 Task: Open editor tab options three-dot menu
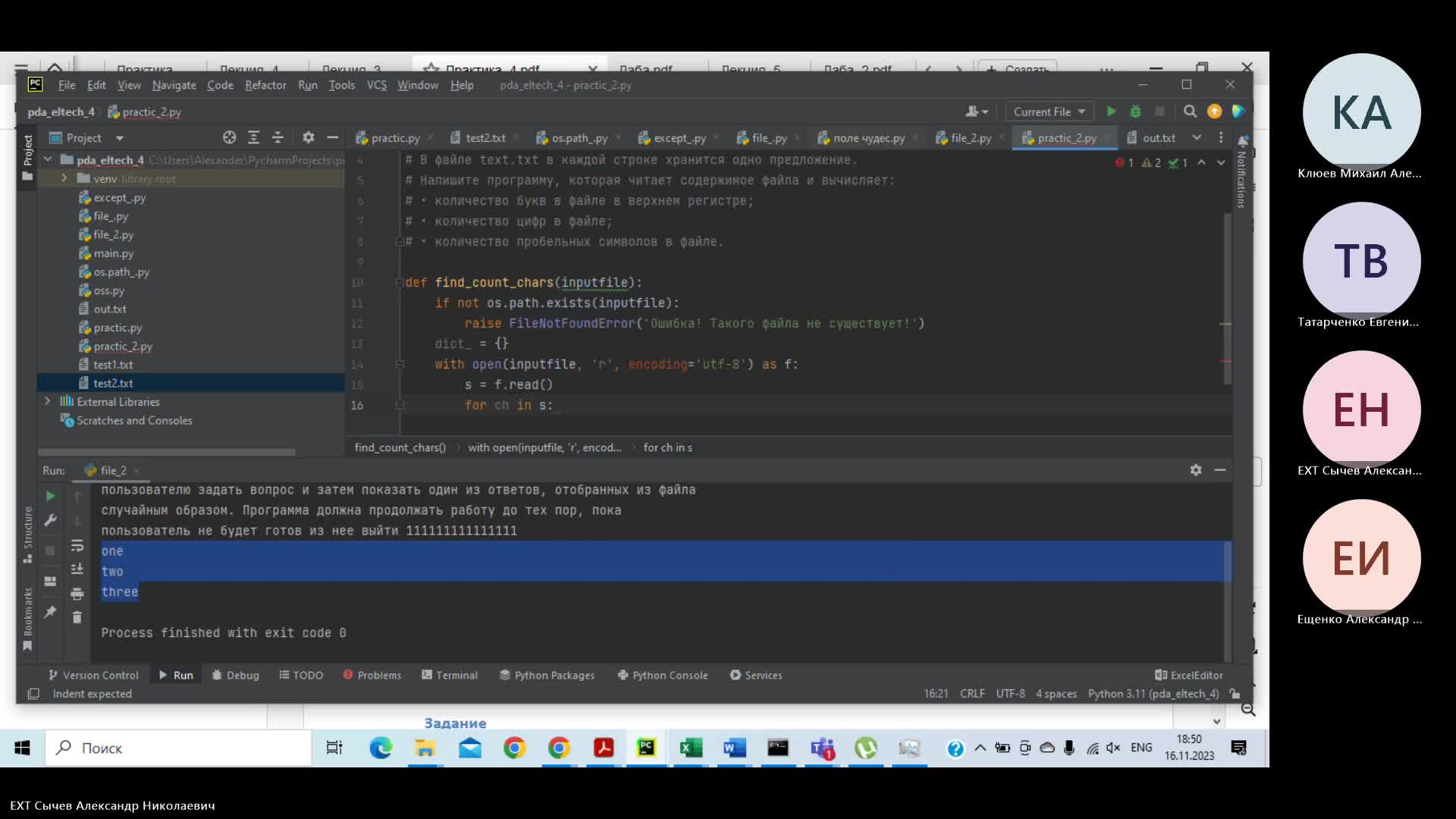point(1221,137)
